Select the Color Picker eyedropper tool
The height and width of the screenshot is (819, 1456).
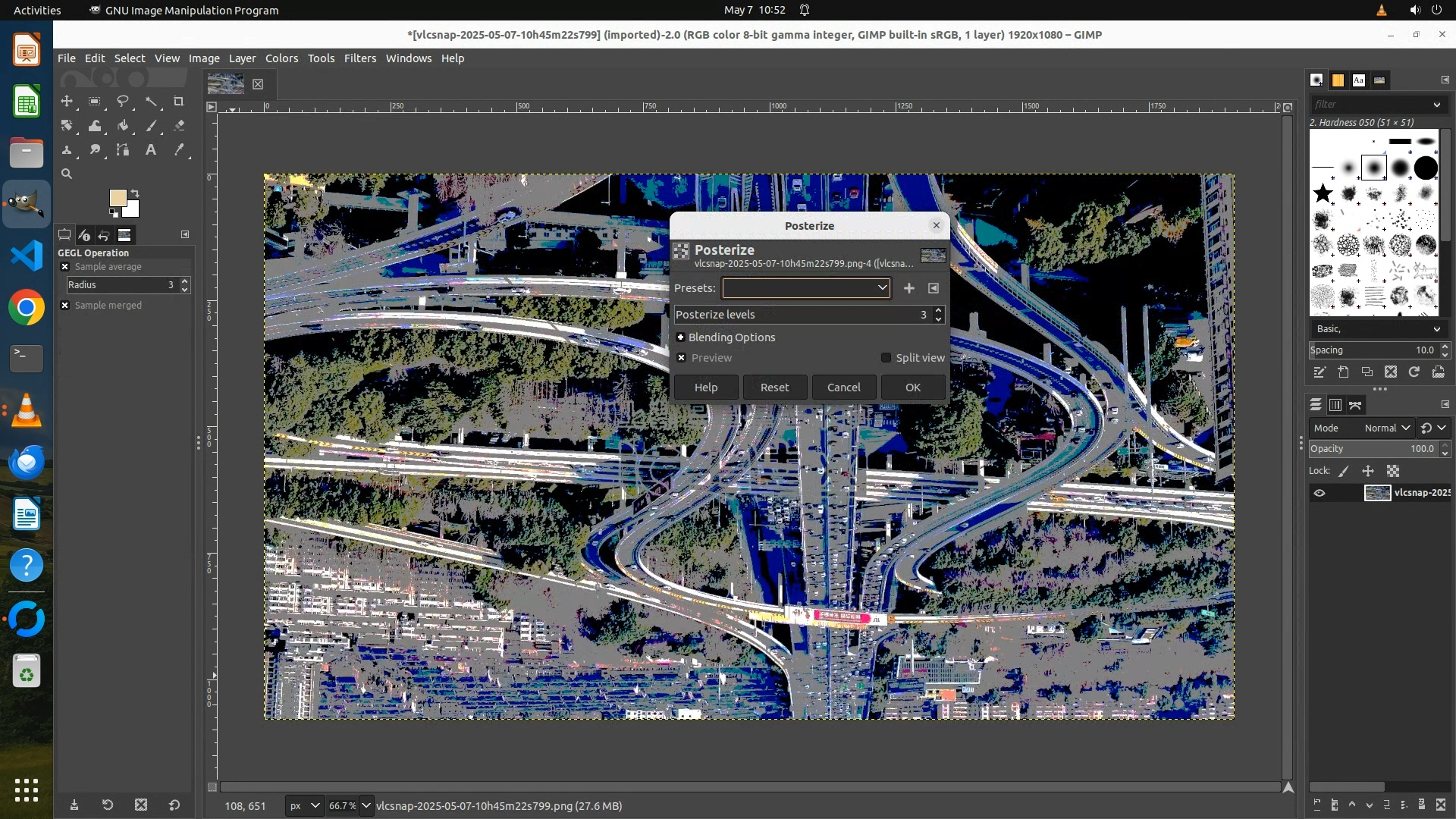[x=179, y=150]
